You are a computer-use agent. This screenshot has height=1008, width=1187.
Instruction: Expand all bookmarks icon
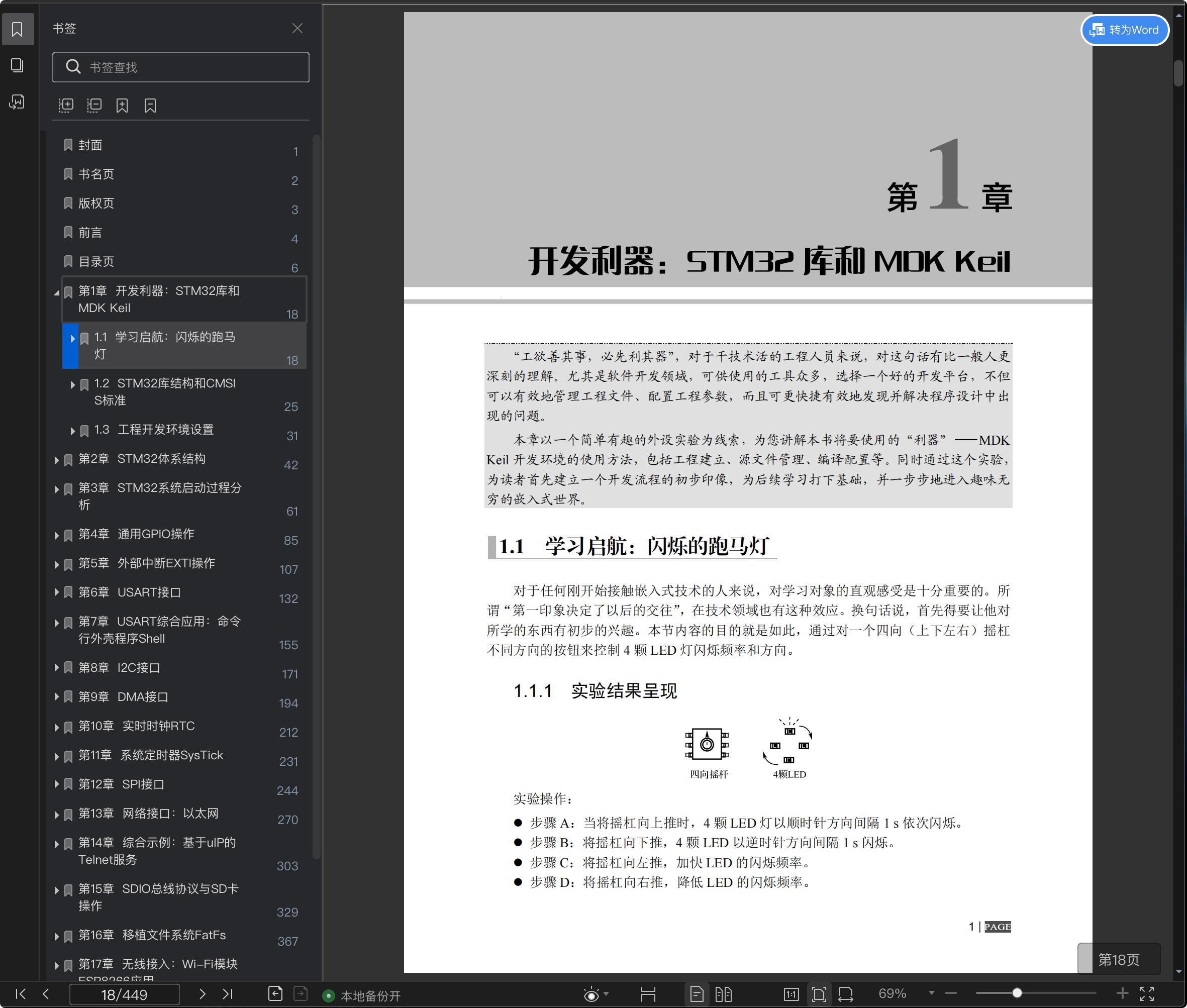66,105
